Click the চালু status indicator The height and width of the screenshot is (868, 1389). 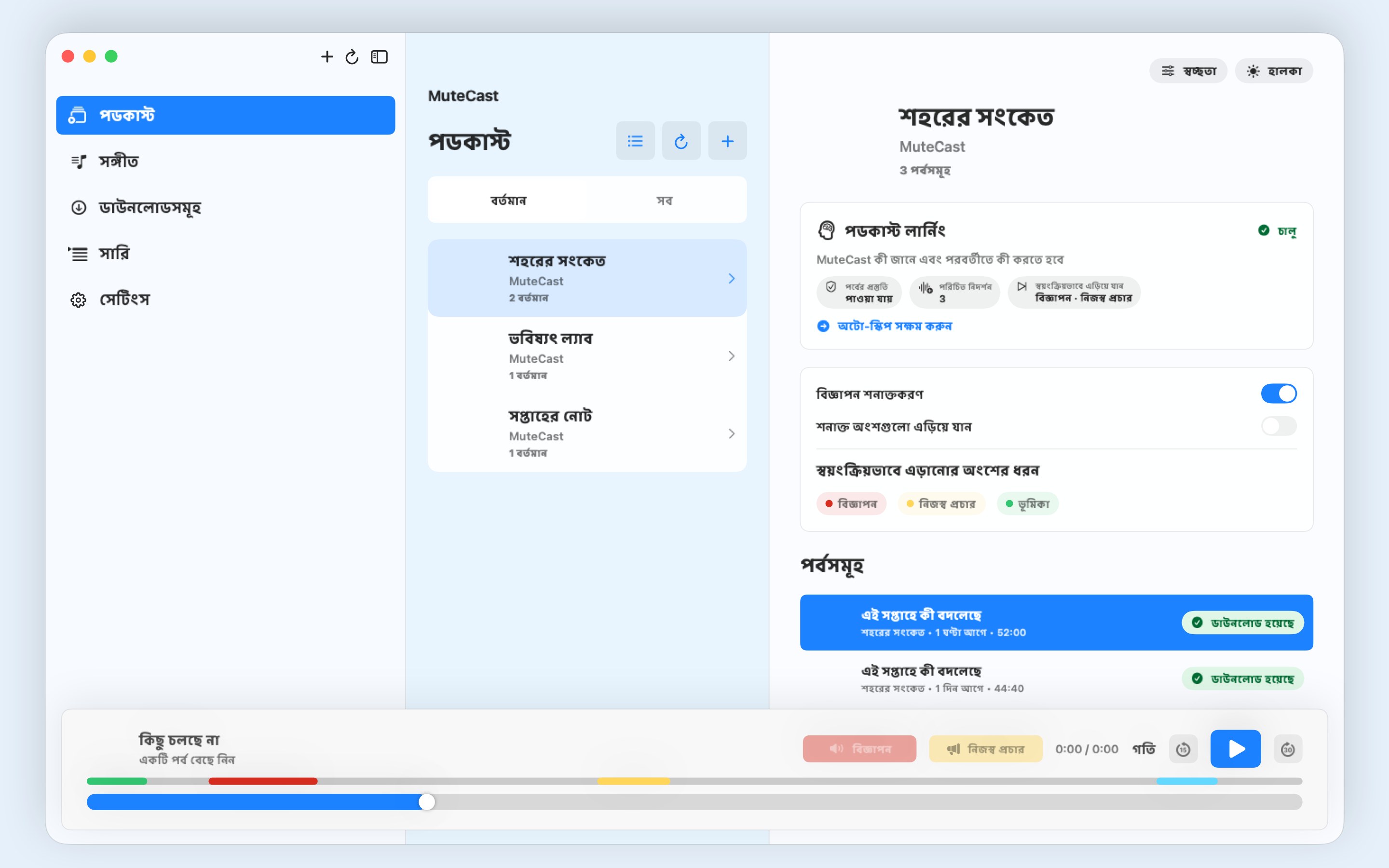click(x=1277, y=230)
